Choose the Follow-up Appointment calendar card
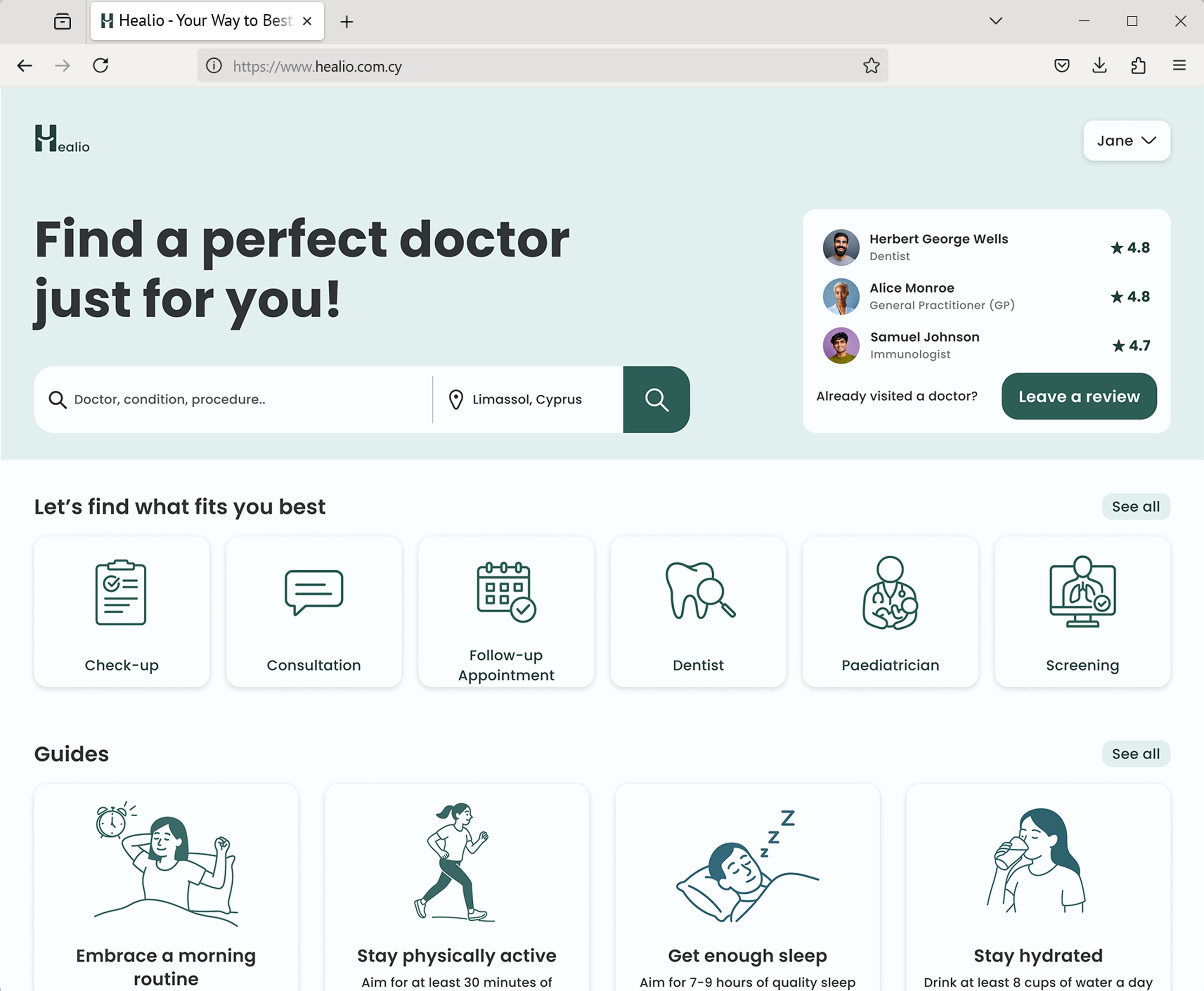Image resolution: width=1204 pixels, height=991 pixels. click(506, 611)
